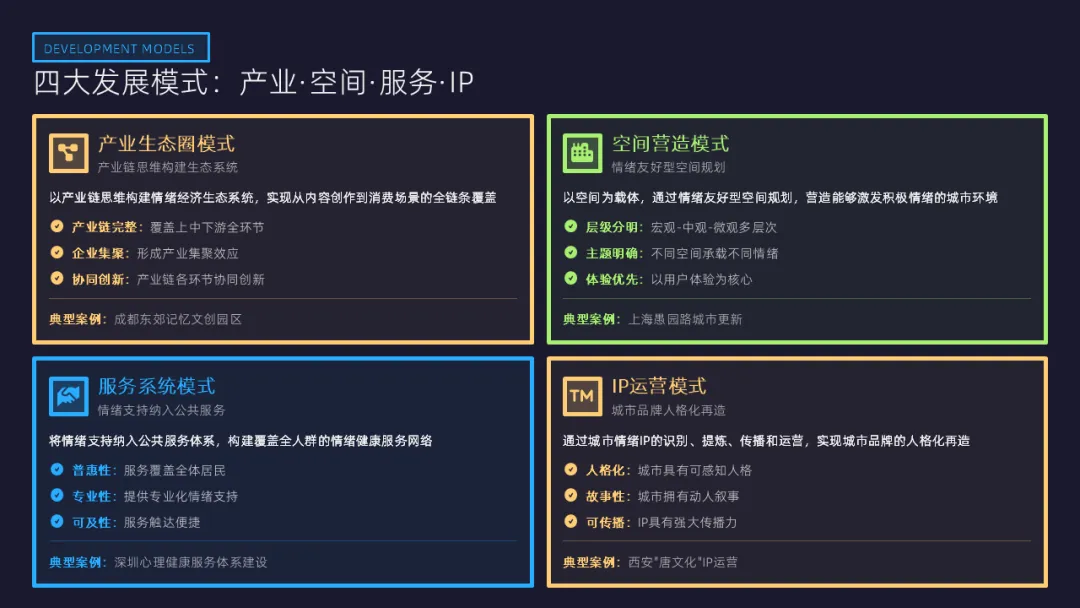The image size is (1080, 608).
Task: Click the 服务系统模式 handshake icon
Action: tap(68, 396)
